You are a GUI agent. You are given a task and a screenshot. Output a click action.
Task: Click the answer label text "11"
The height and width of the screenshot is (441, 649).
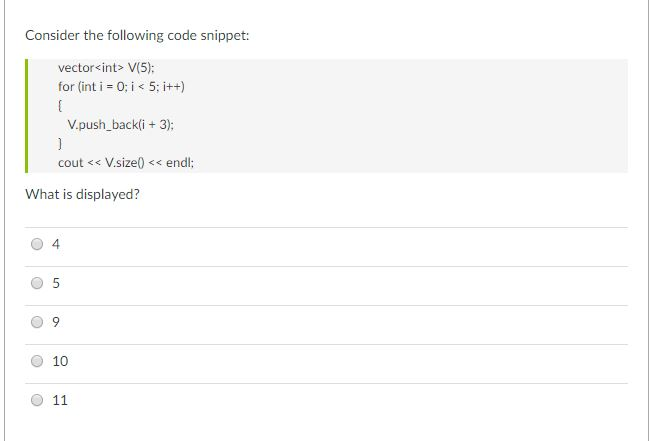(x=60, y=400)
